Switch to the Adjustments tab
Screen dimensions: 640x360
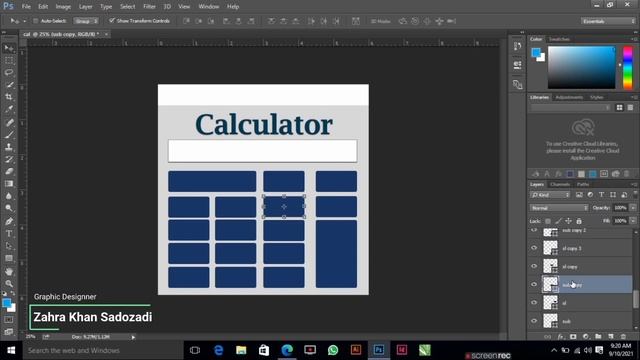click(569, 97)
